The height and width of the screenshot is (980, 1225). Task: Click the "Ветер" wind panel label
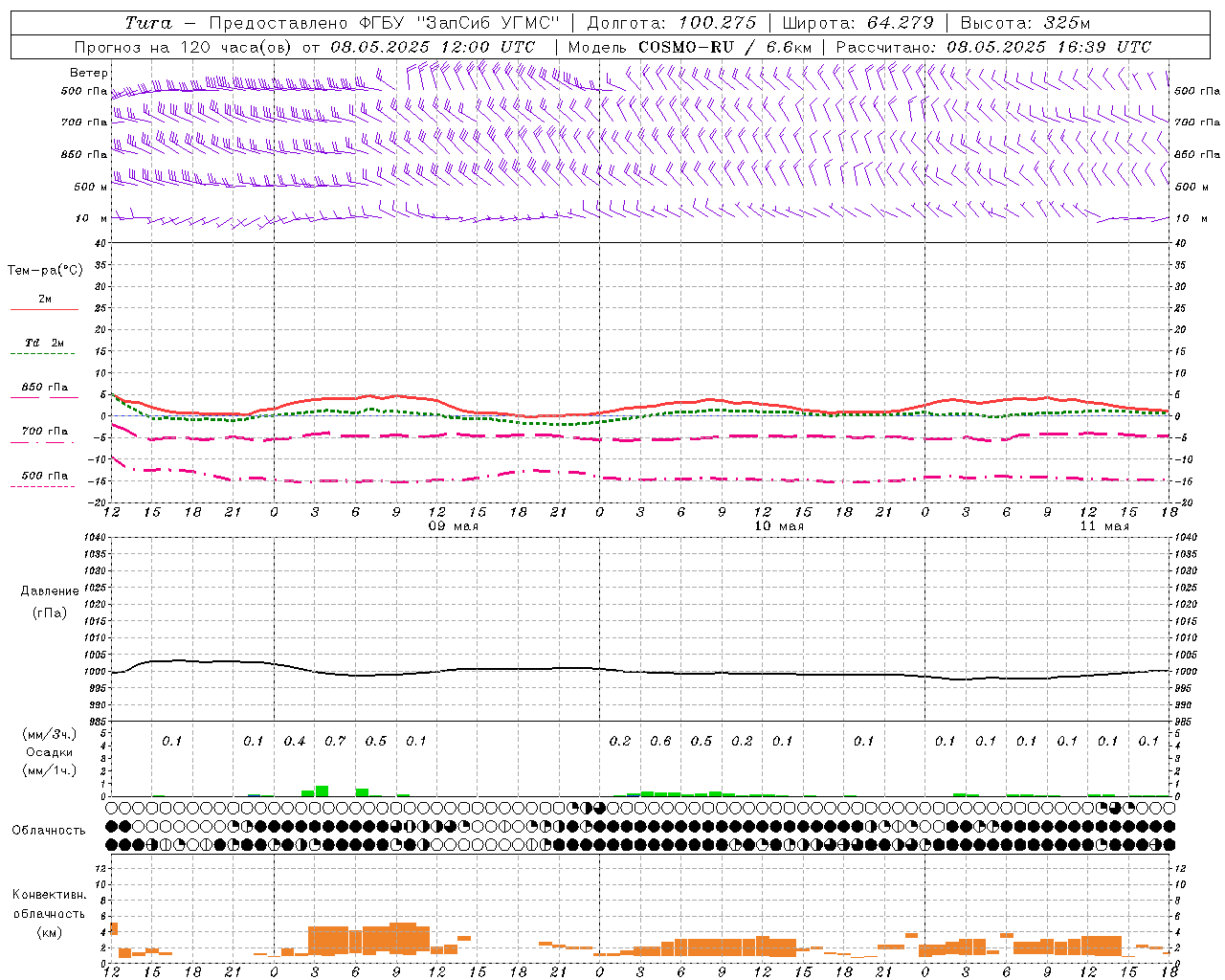[88, 73]
